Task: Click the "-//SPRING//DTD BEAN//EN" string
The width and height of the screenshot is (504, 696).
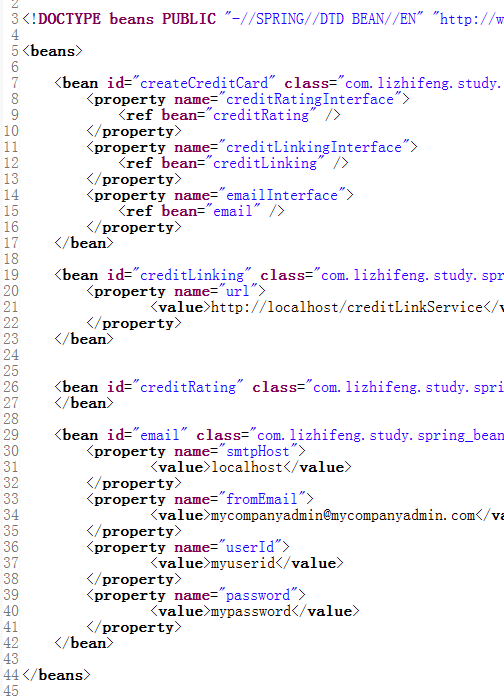Action: pos(324,19)
